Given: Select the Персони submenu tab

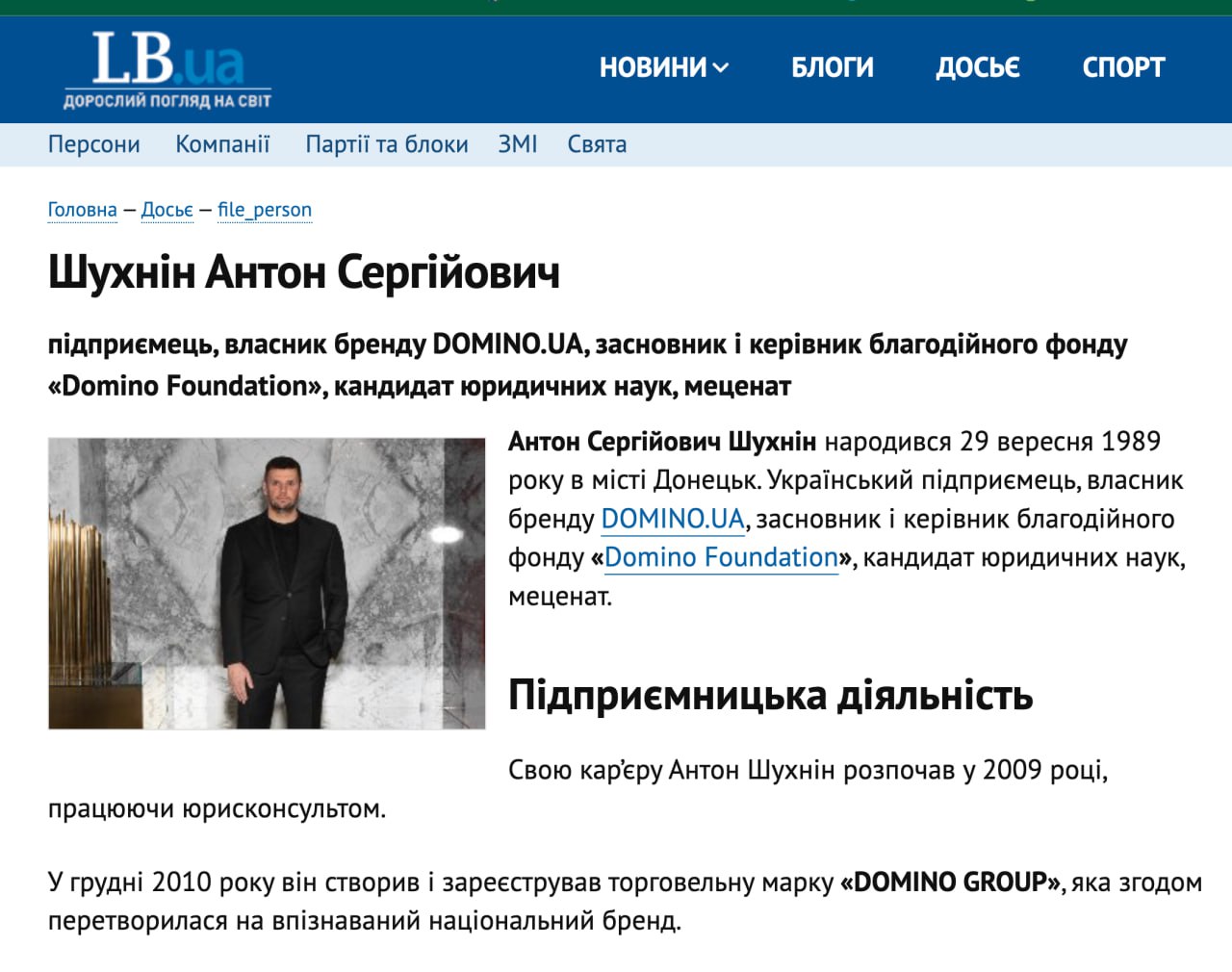Looking at the screenshot, I should 94,144.
